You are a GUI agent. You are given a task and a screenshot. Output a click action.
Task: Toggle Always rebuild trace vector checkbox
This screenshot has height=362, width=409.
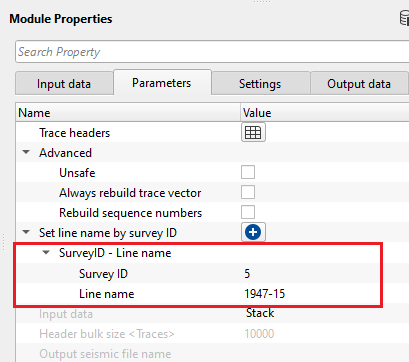[x=248, y=192]
